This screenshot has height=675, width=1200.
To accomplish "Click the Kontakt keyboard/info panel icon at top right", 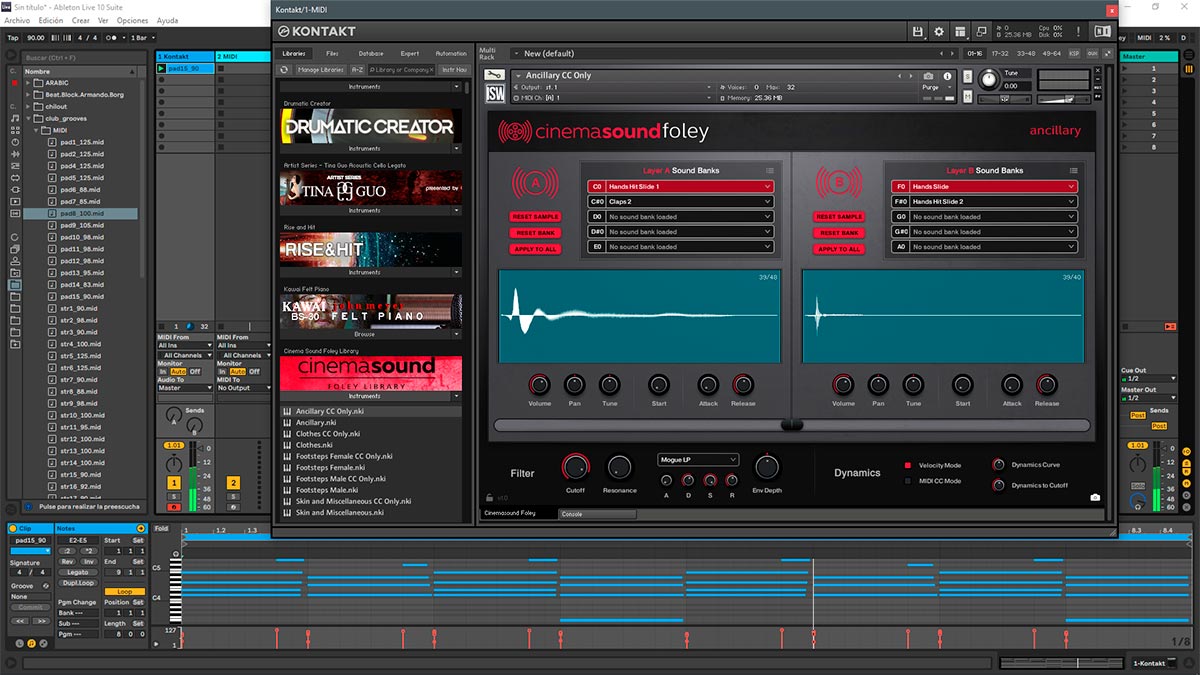I will tap(1102, 32).
